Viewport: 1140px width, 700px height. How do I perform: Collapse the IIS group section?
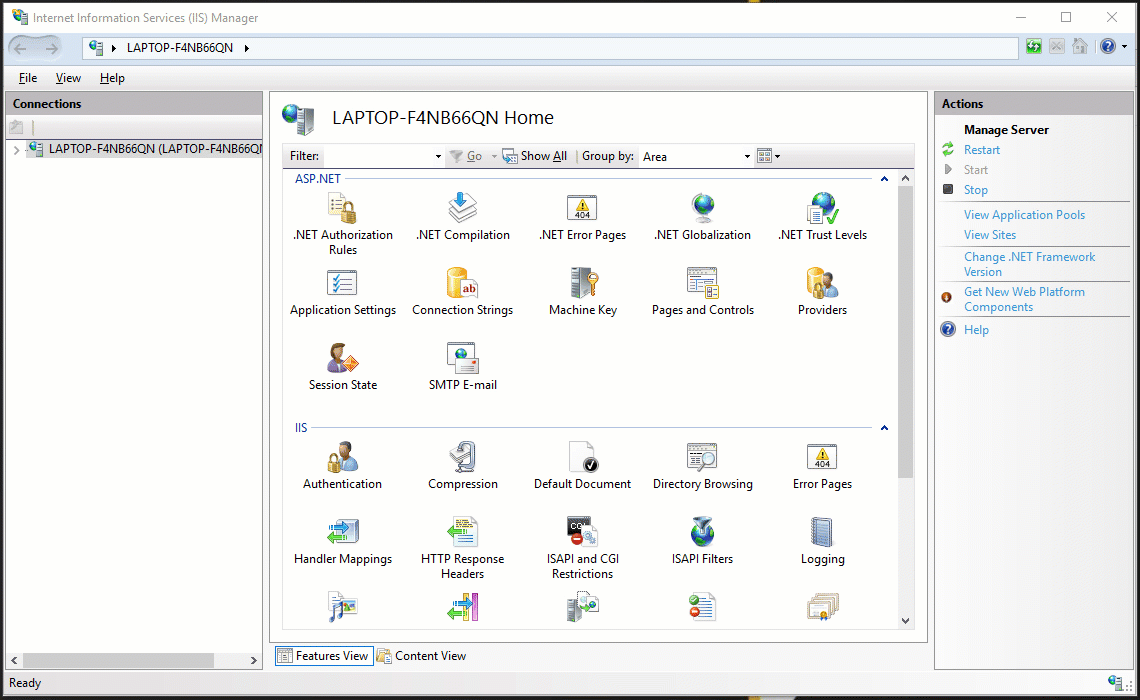coord(884,428)
